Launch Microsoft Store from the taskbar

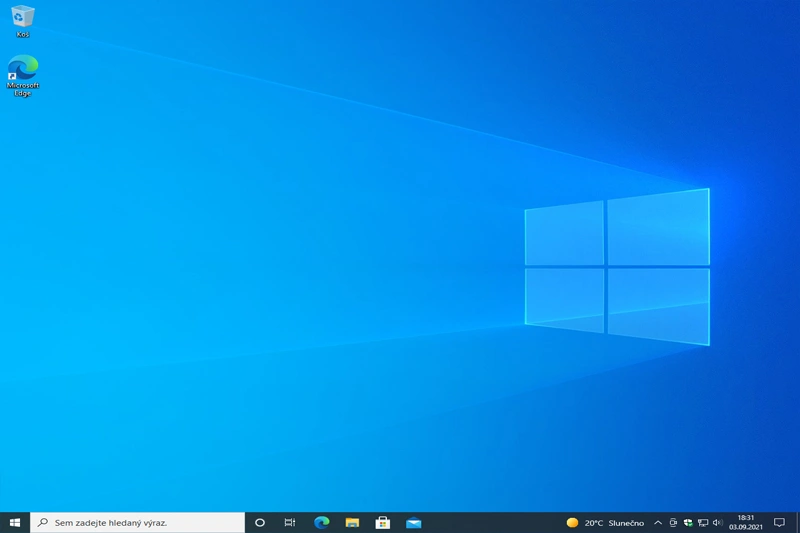coord(382,522)
